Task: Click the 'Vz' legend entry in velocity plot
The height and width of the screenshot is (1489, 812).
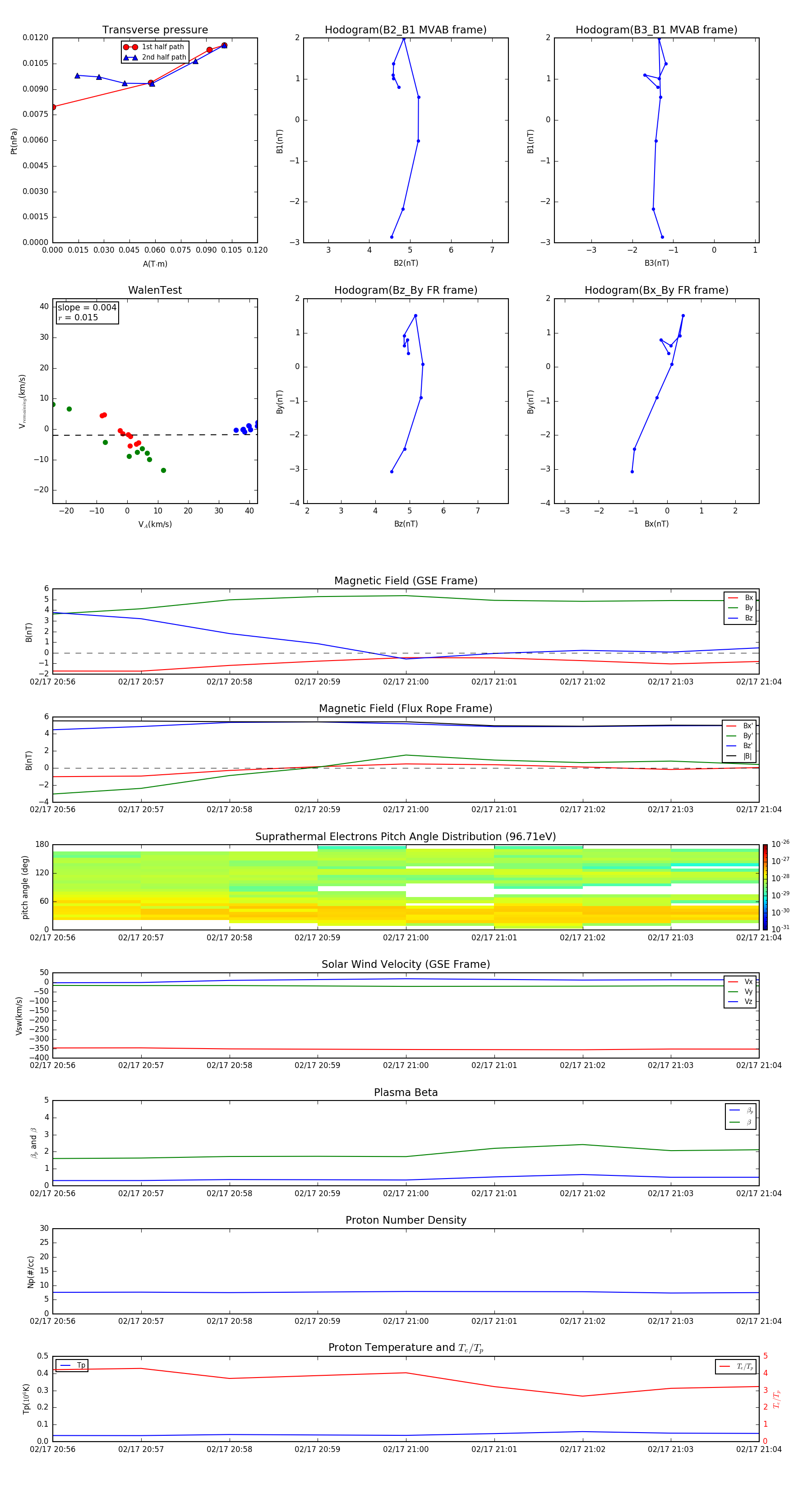Action: point(741,1002)
